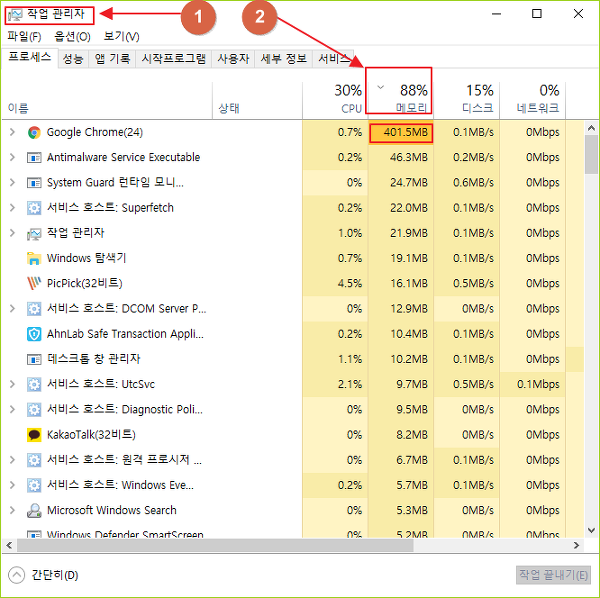Screen dimensions: 600x598
Task: Click the 0.1Mbps network value
Action: pos(538,384)
